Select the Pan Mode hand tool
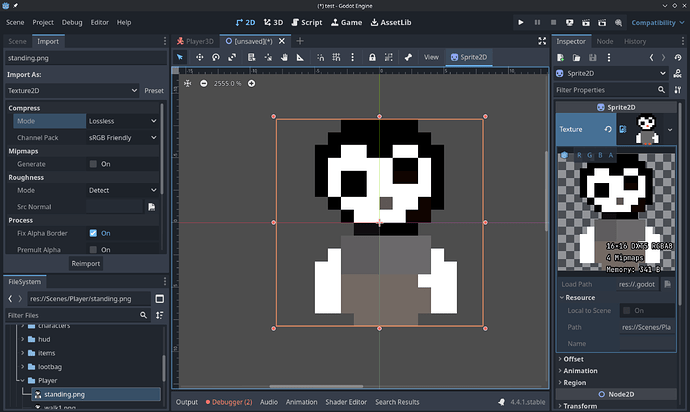This screenshot has height=412, width=690. point(284,57)
